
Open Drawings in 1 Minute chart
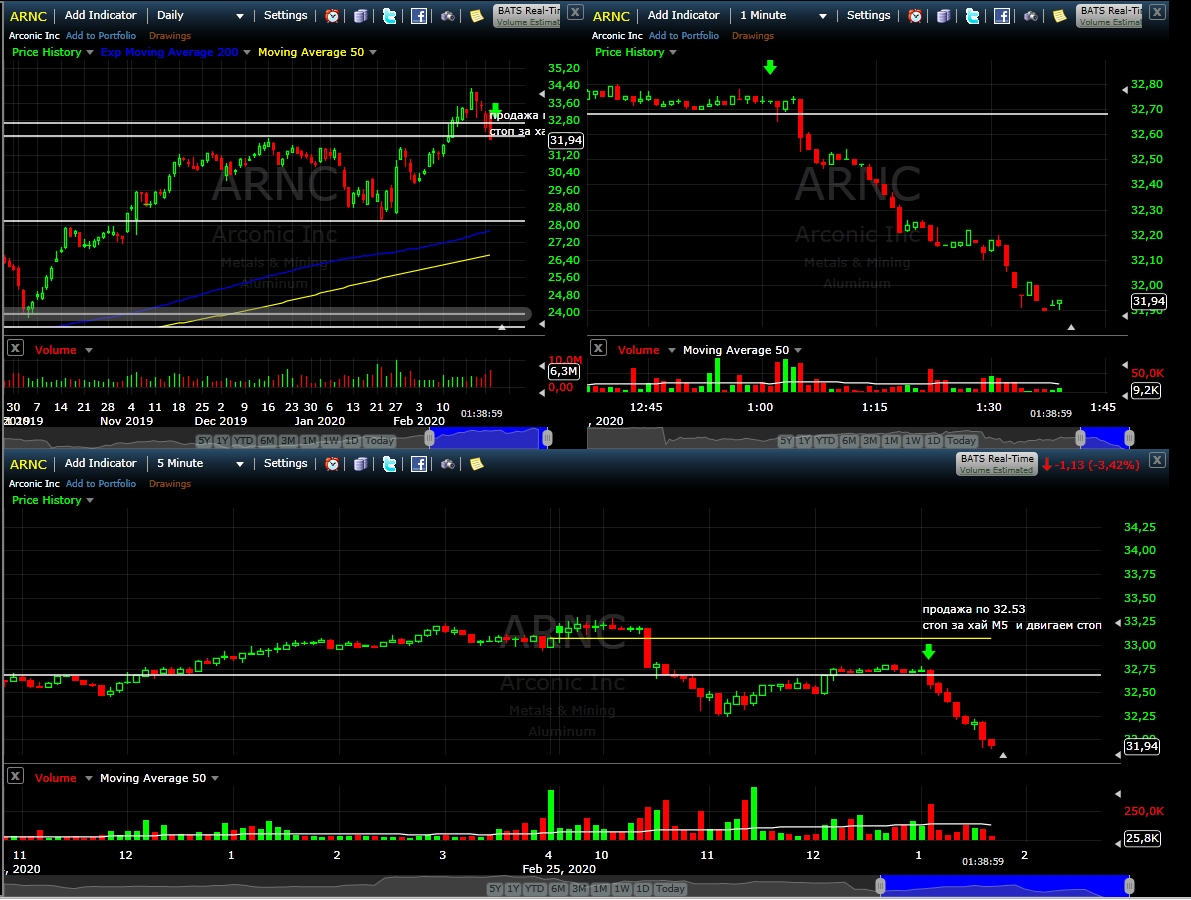point(753,36)
